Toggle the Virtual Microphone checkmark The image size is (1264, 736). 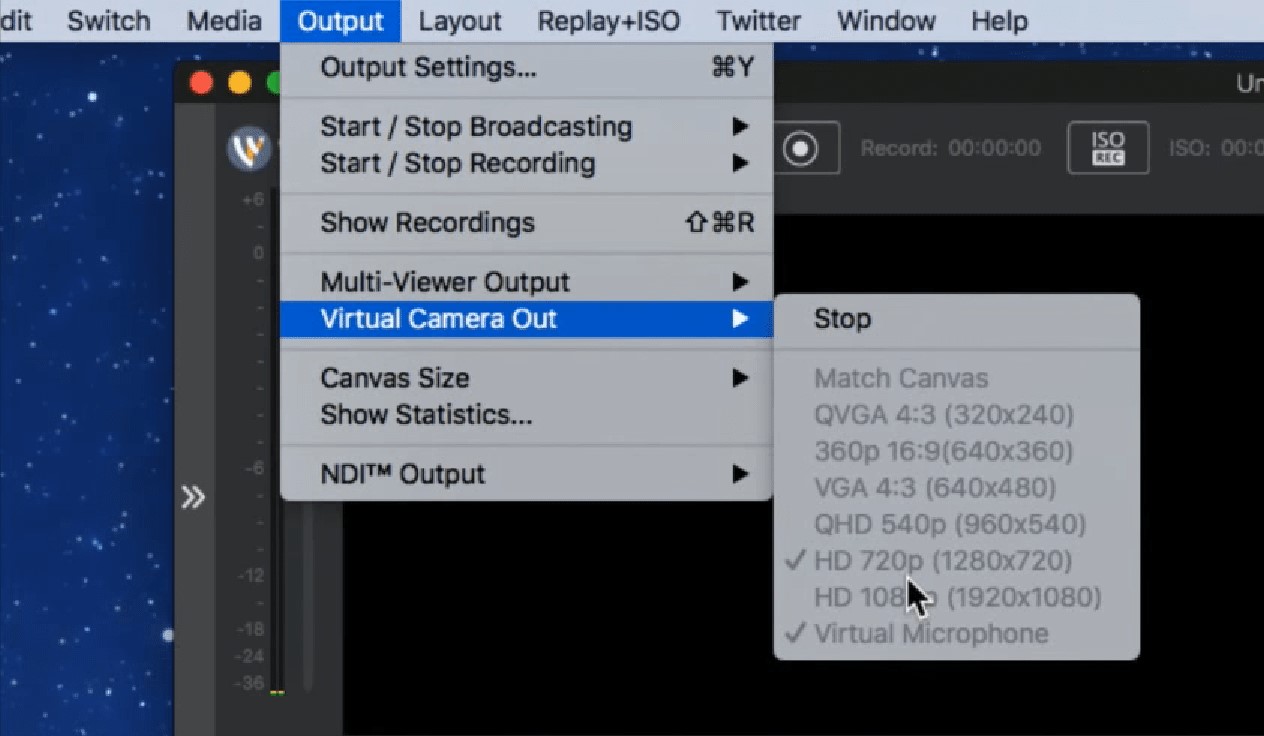(957, 633)
